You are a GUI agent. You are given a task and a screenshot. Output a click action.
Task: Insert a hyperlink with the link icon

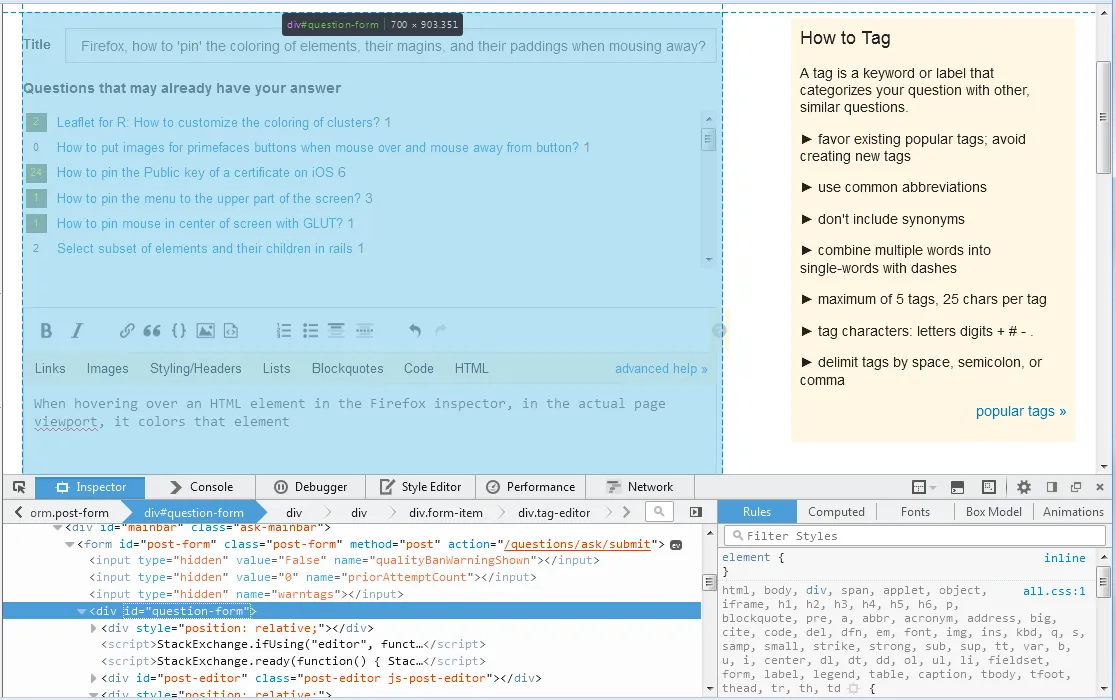pos(127,330)
